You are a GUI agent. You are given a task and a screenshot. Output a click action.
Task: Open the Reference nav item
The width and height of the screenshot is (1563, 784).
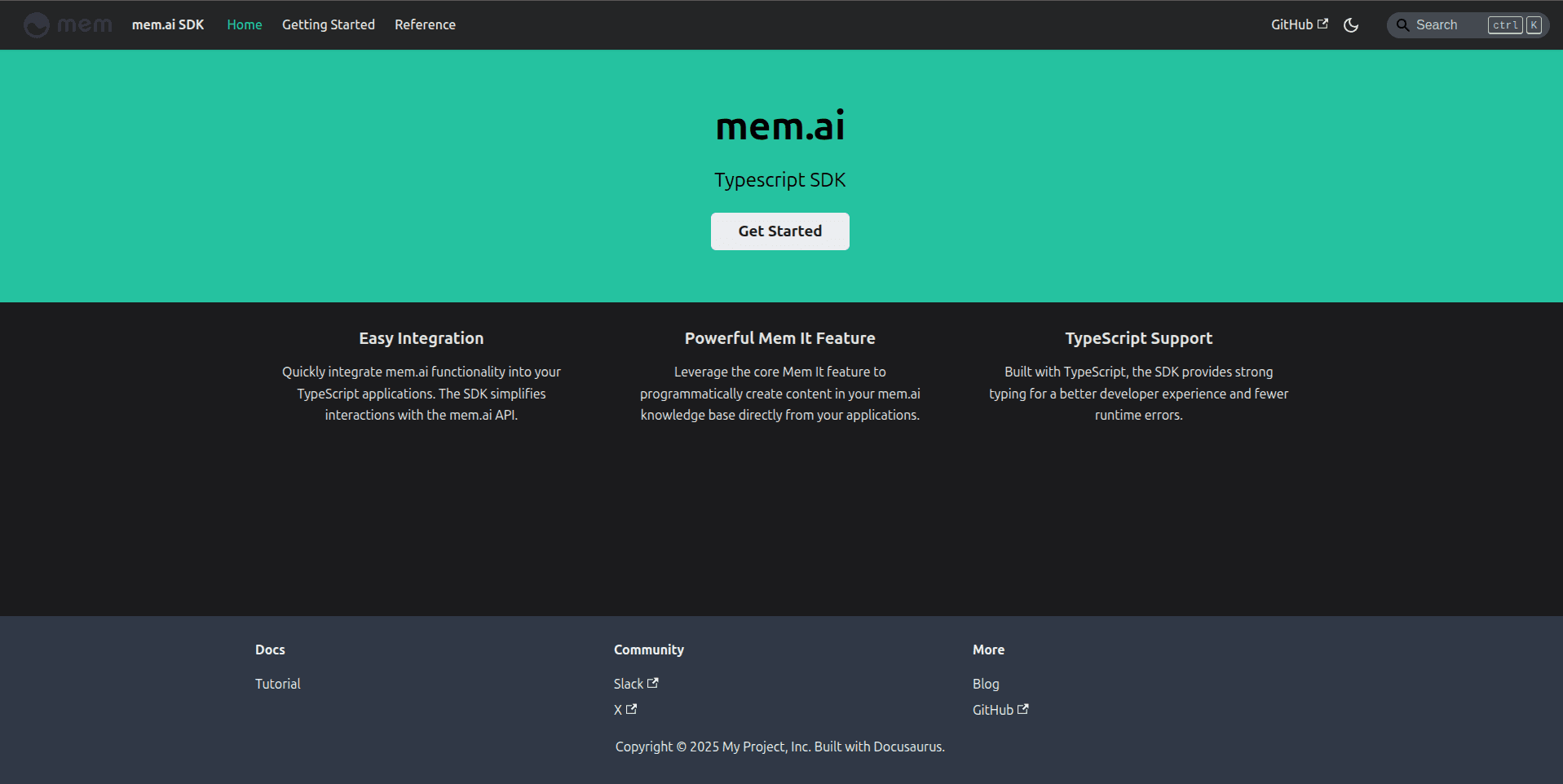coord(425,25)
